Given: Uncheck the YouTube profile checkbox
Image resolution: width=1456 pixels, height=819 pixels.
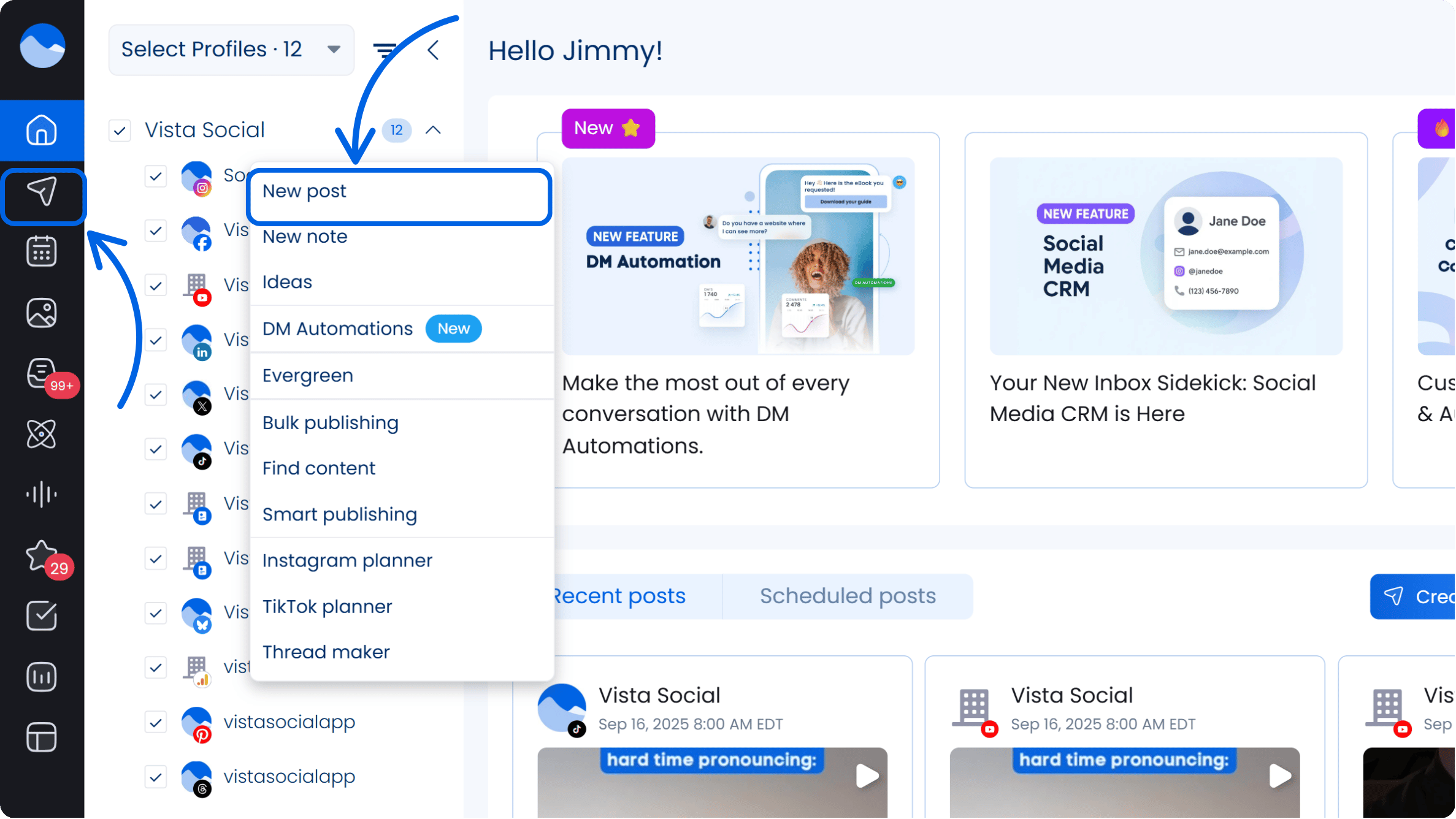Looking at the screenshot, I should click(x=156, y=286).
